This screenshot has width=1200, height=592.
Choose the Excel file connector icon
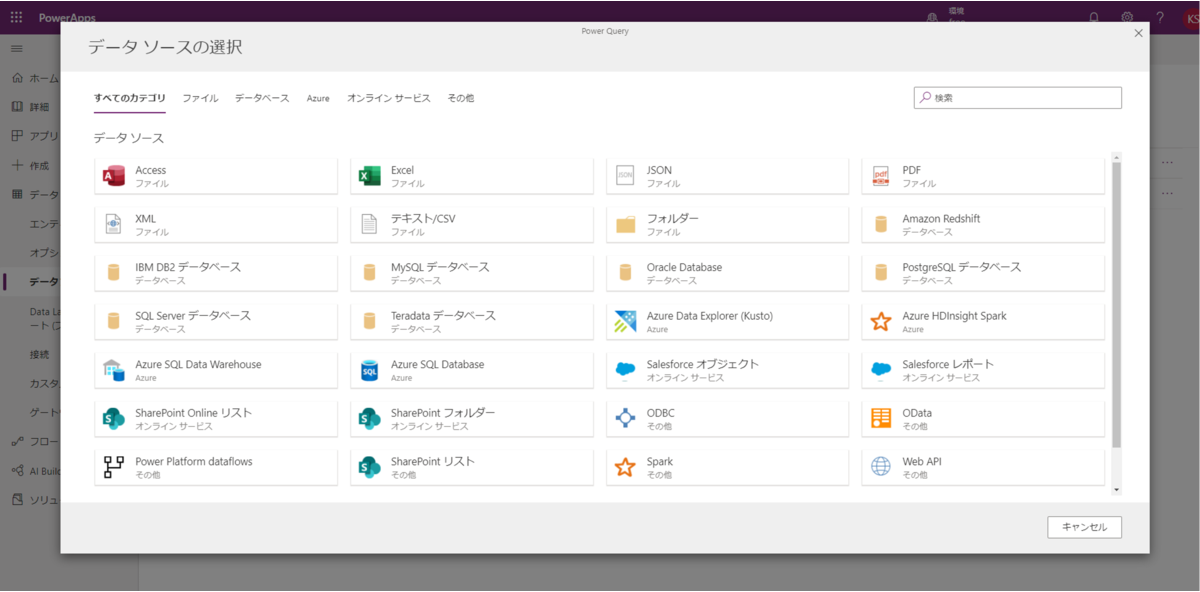(x=370, y=176)
